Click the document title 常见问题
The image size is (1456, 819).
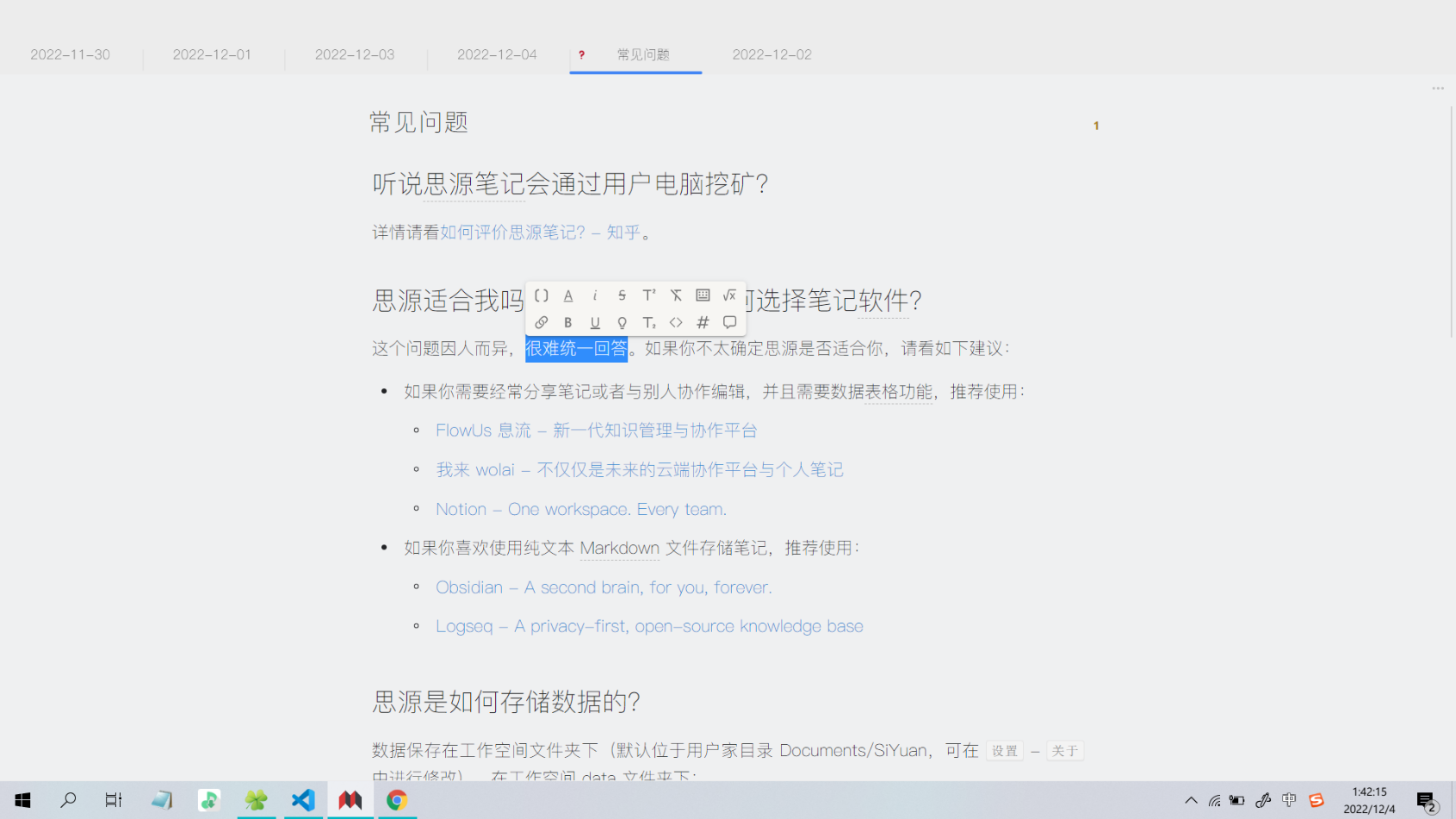coord(418,122)
